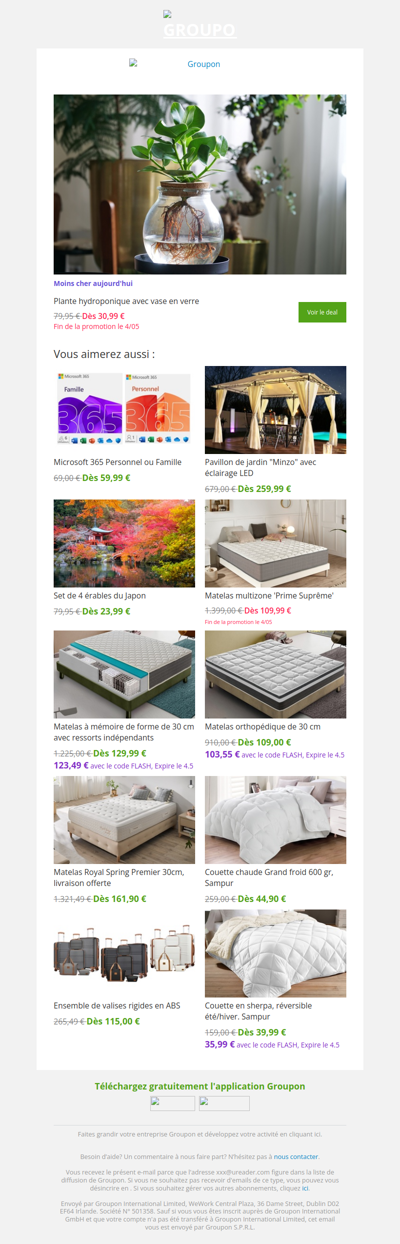
Task: Click the Groupon banner at the top
Action: click(x=200, y=25)
